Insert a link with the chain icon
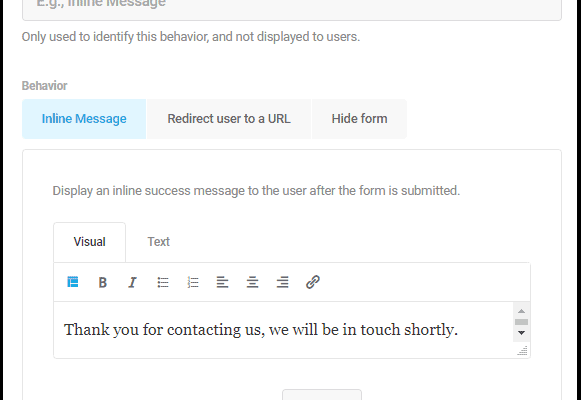Screen dimensions: 581x400 click(x=313, y=282)
